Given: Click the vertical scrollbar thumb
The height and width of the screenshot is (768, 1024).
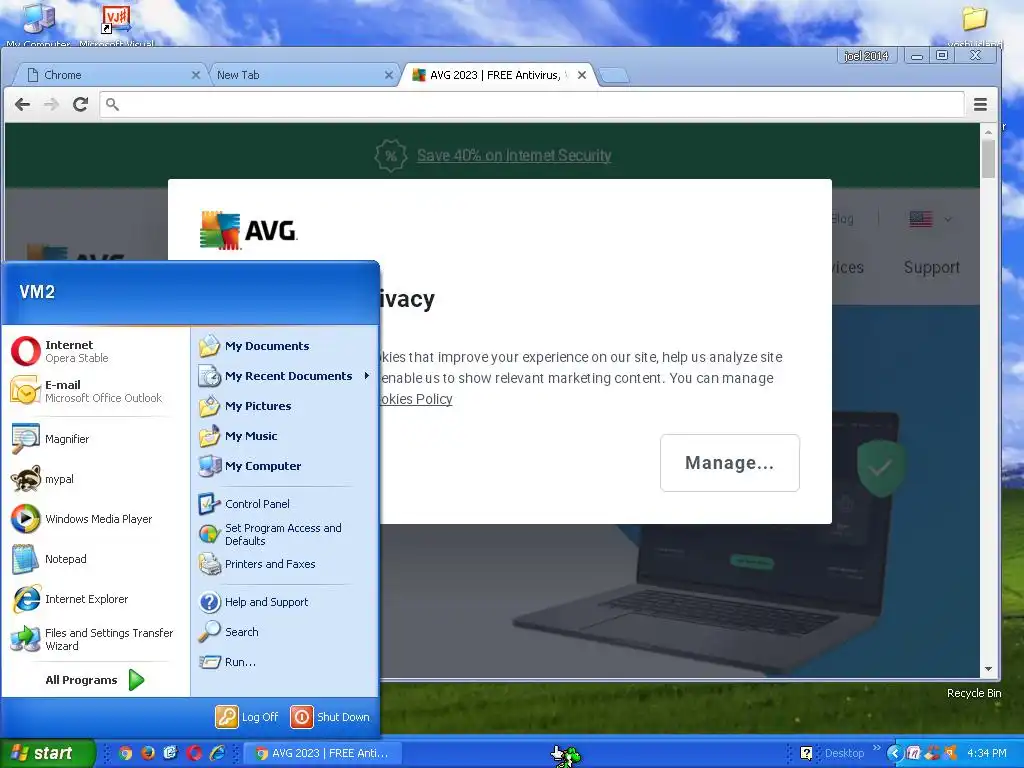Looking at the screenshot, I should click(988, 159).
